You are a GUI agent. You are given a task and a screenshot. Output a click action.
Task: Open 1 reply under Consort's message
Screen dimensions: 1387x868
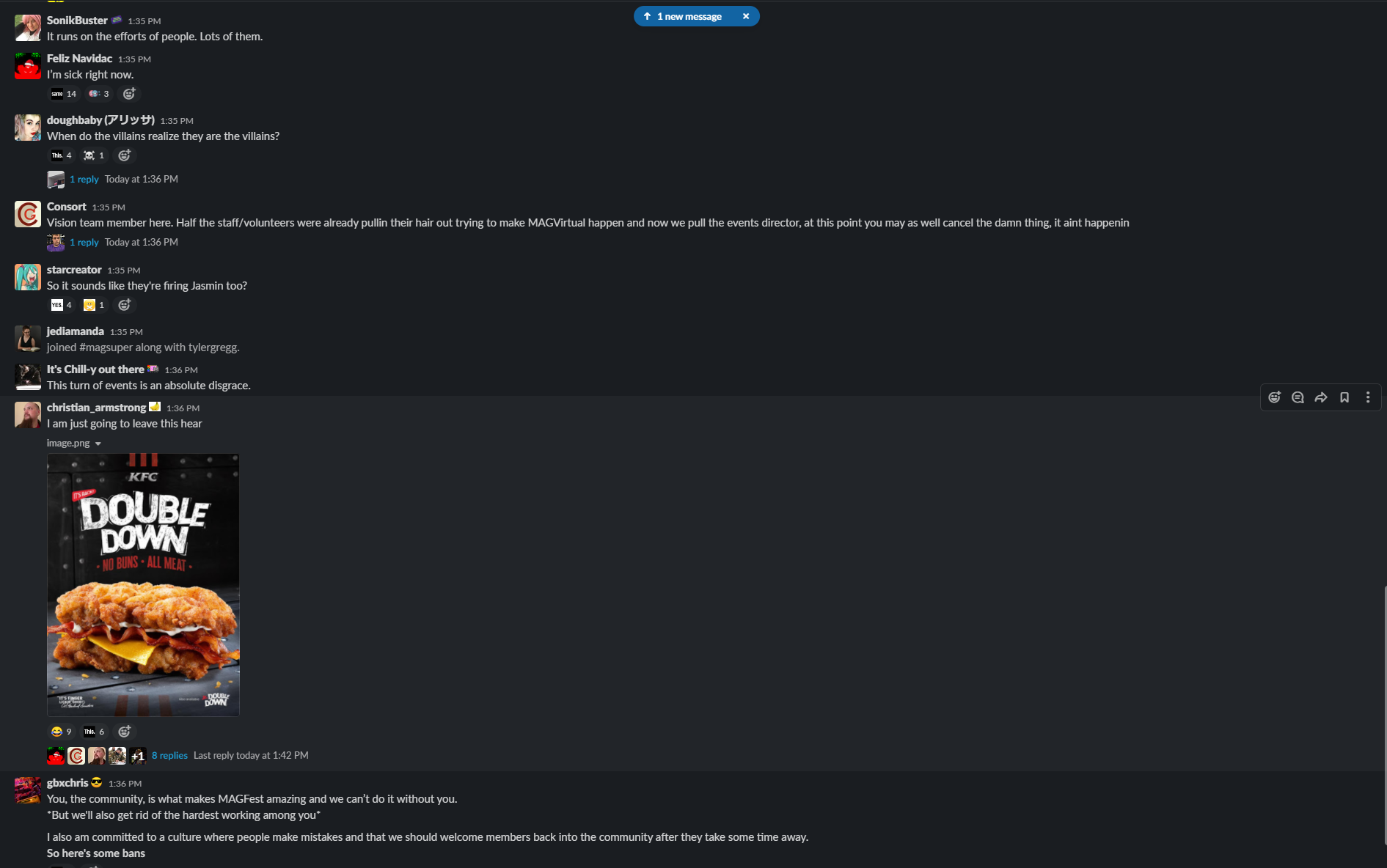[x=84, y=243]
